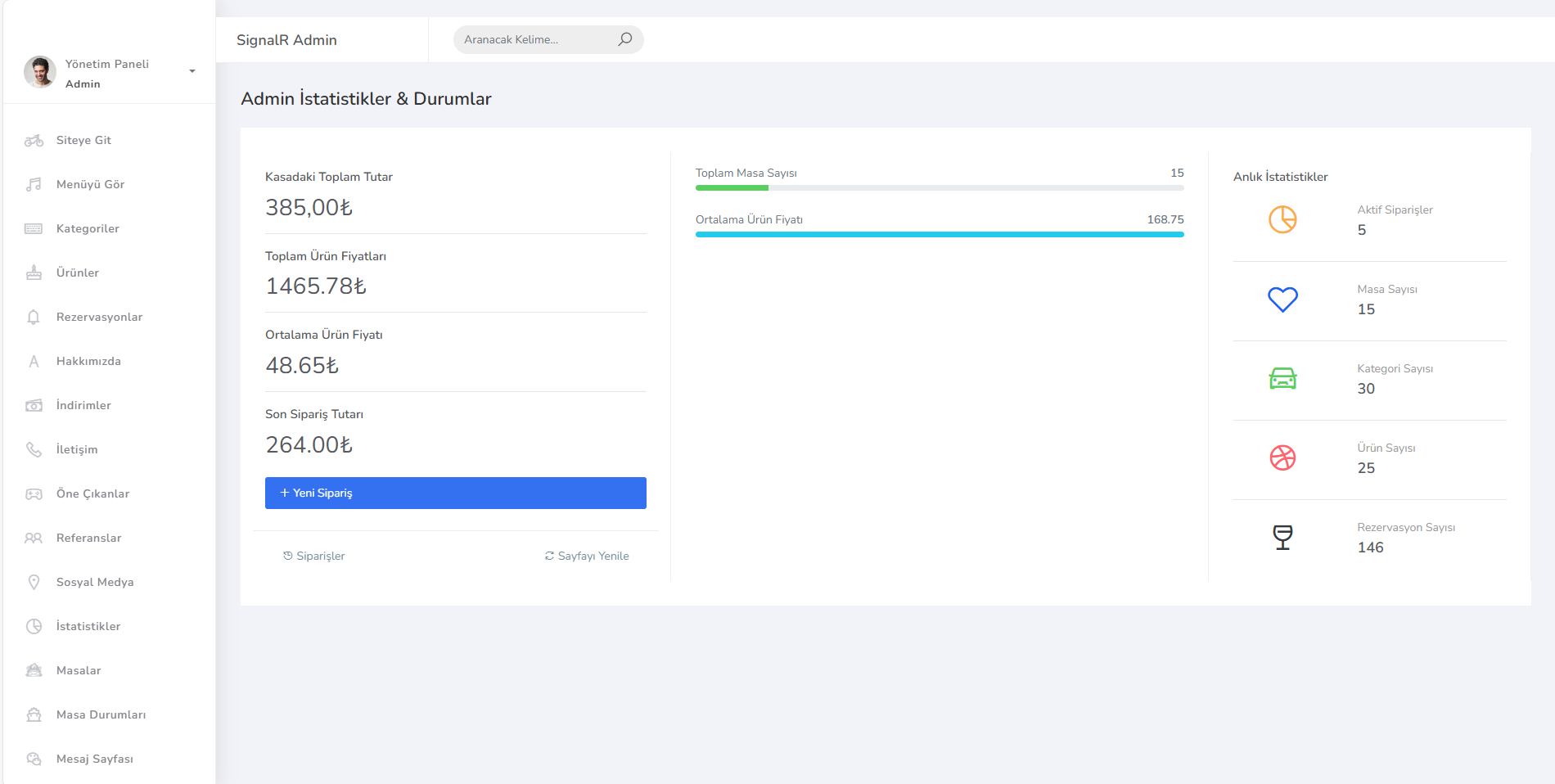Focus the Aranacak Kelime search field
This screenshot has width=1555, height=784.
[x=532, y=40]
